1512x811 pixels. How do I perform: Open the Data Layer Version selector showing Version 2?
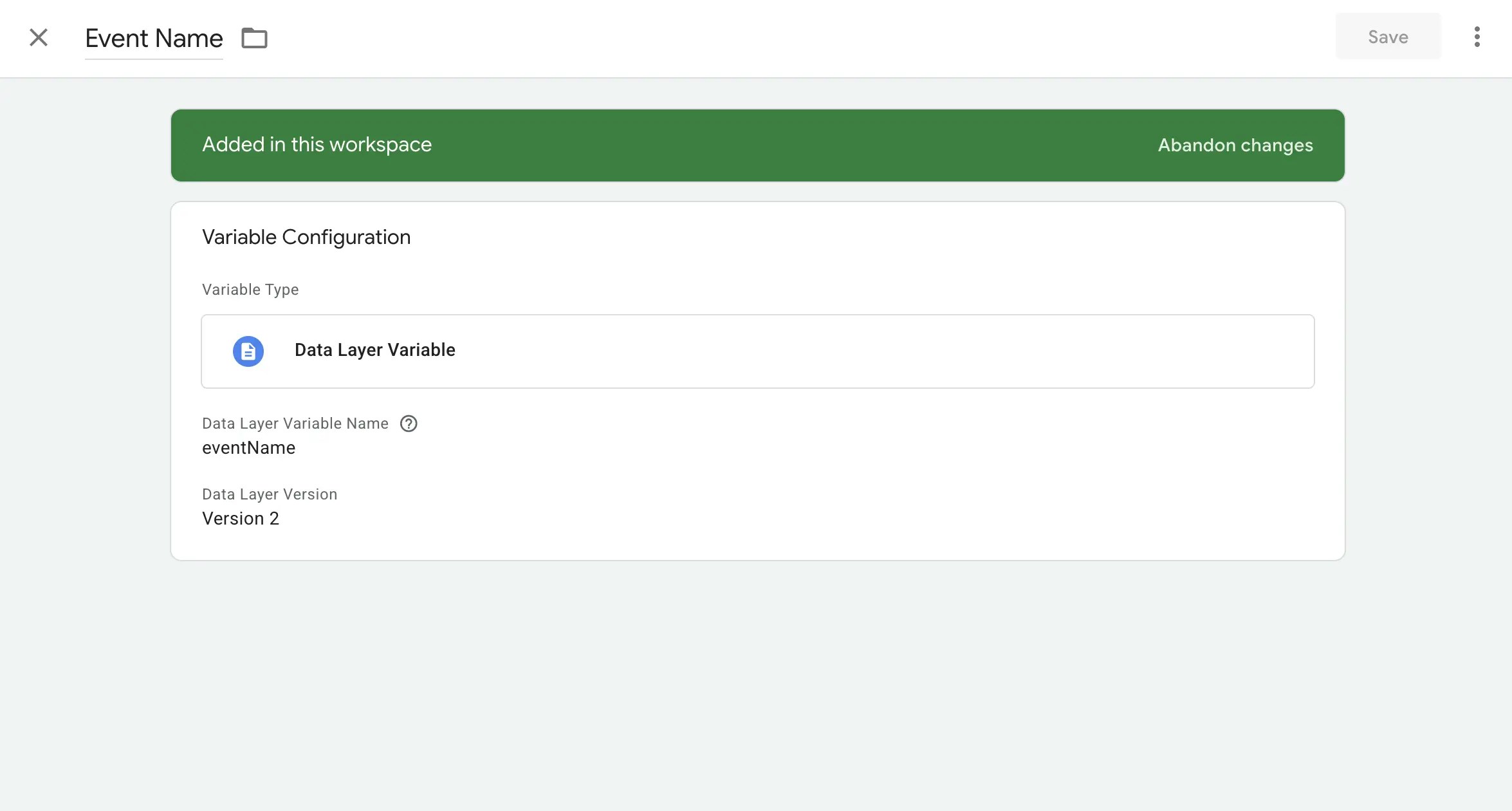pos(241,518)
